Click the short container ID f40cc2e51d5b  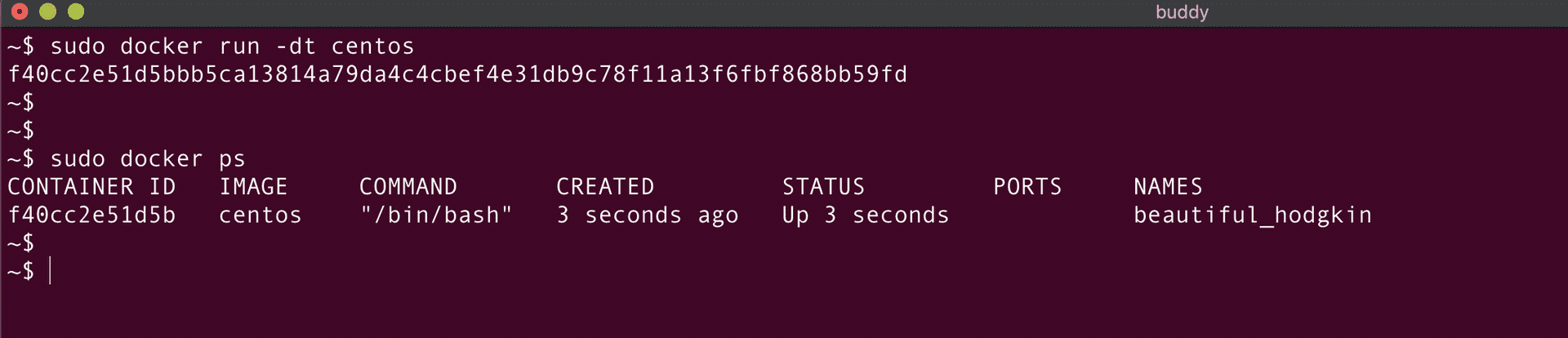tap(91, 216)
